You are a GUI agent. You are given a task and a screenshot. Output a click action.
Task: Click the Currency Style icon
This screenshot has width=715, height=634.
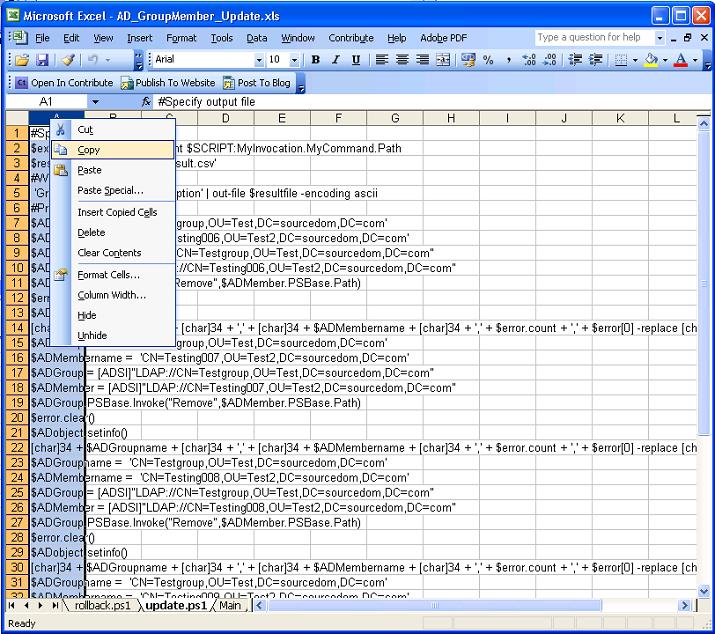468,60
